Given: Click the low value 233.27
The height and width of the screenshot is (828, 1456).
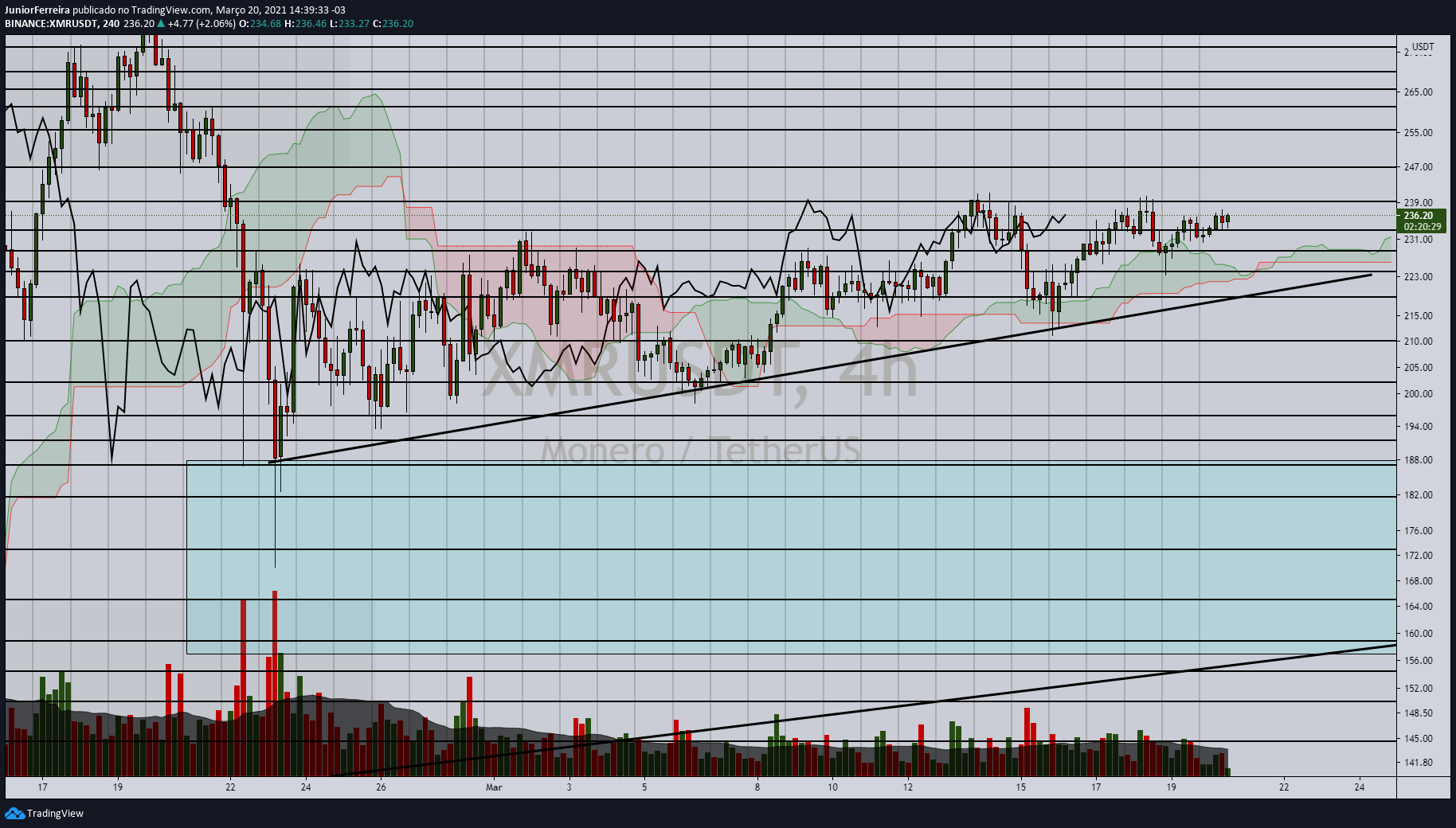Looking at the screenshot, I should click(354, 23).
